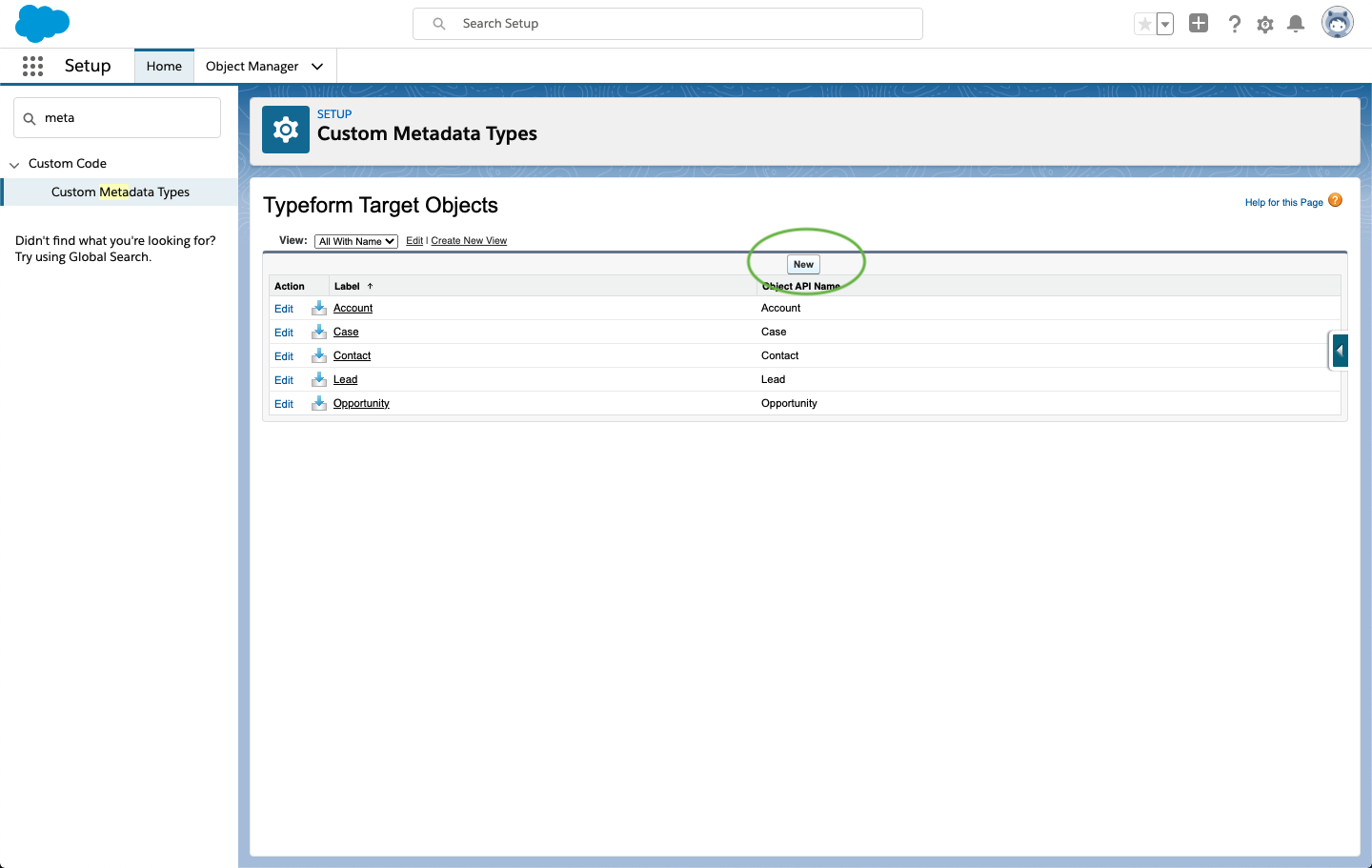Click the New button
The image size is (1372, 868).
(803, 264)
